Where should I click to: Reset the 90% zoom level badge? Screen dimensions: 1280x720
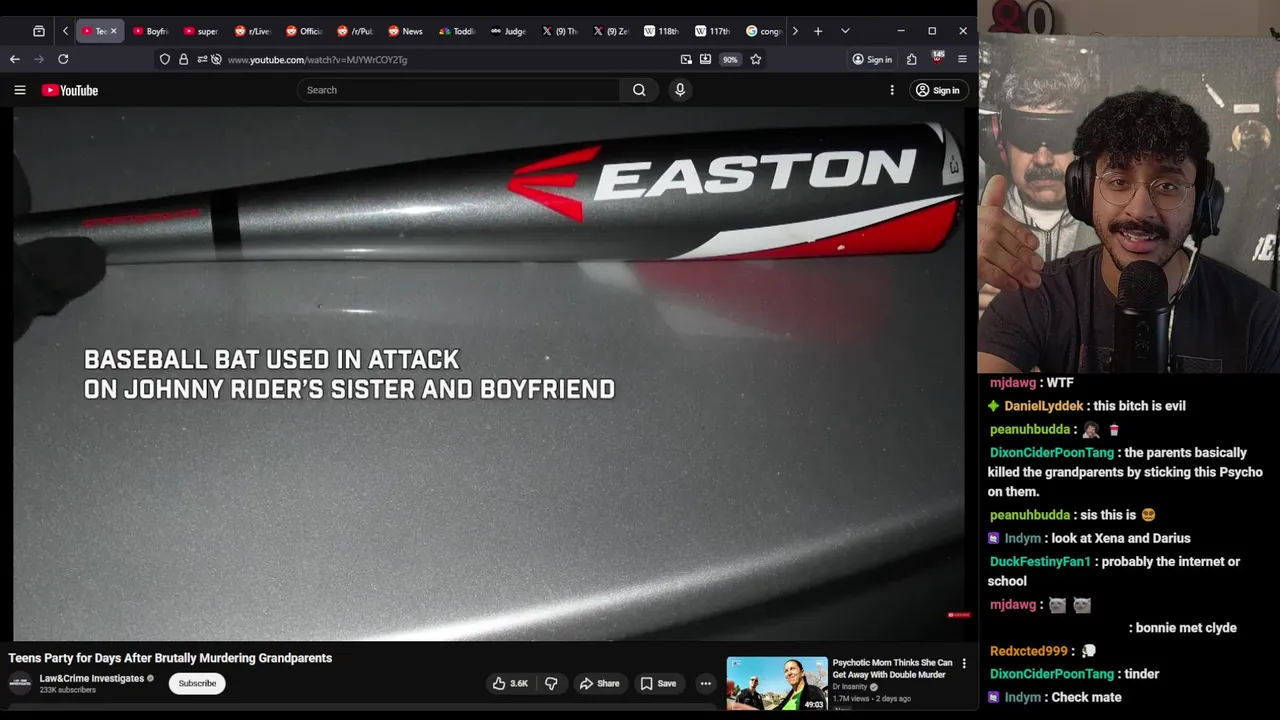(x=730, y=59)
